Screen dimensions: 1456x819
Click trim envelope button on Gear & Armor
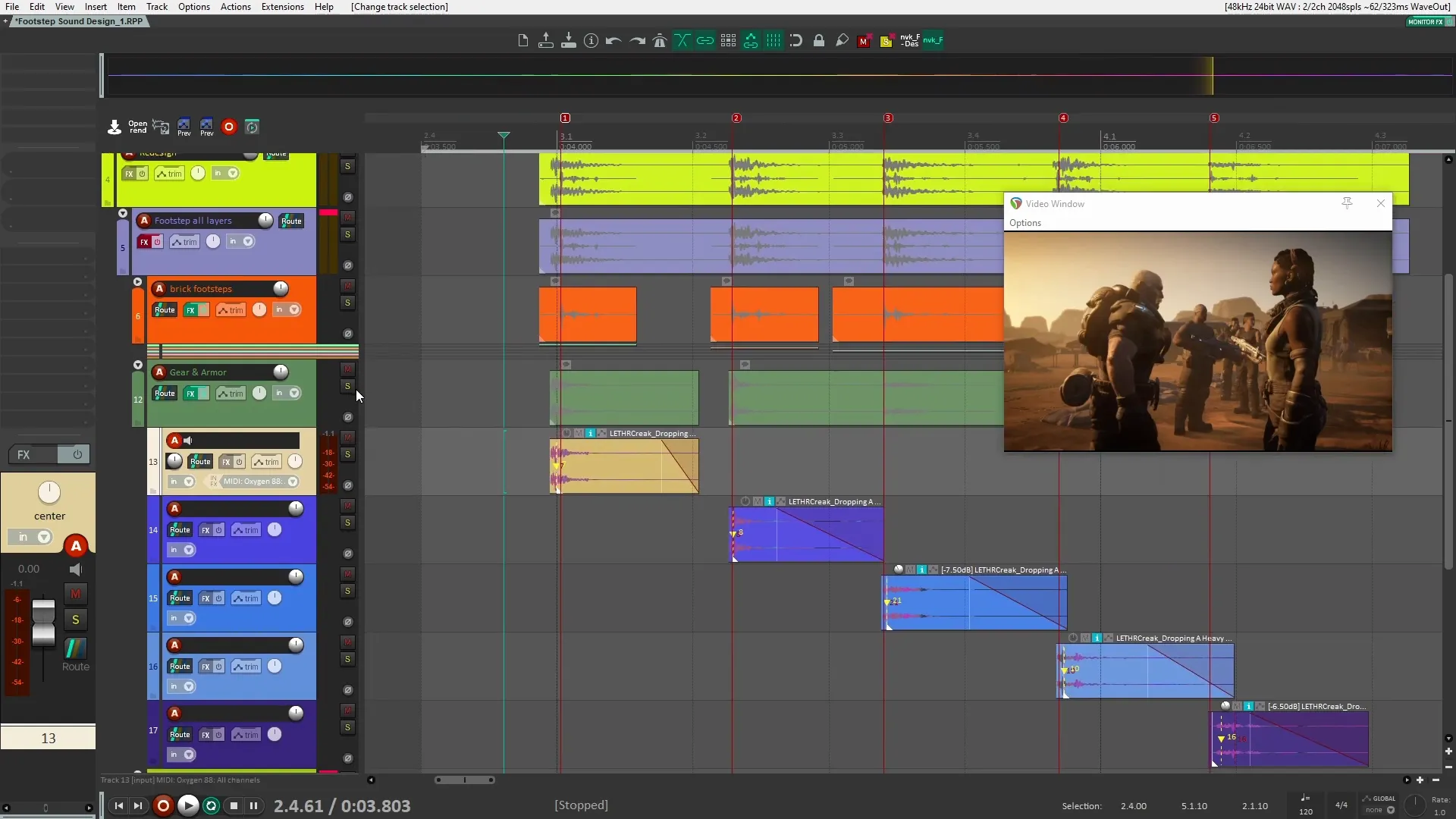pyautogui.click(x=231, y=394)
